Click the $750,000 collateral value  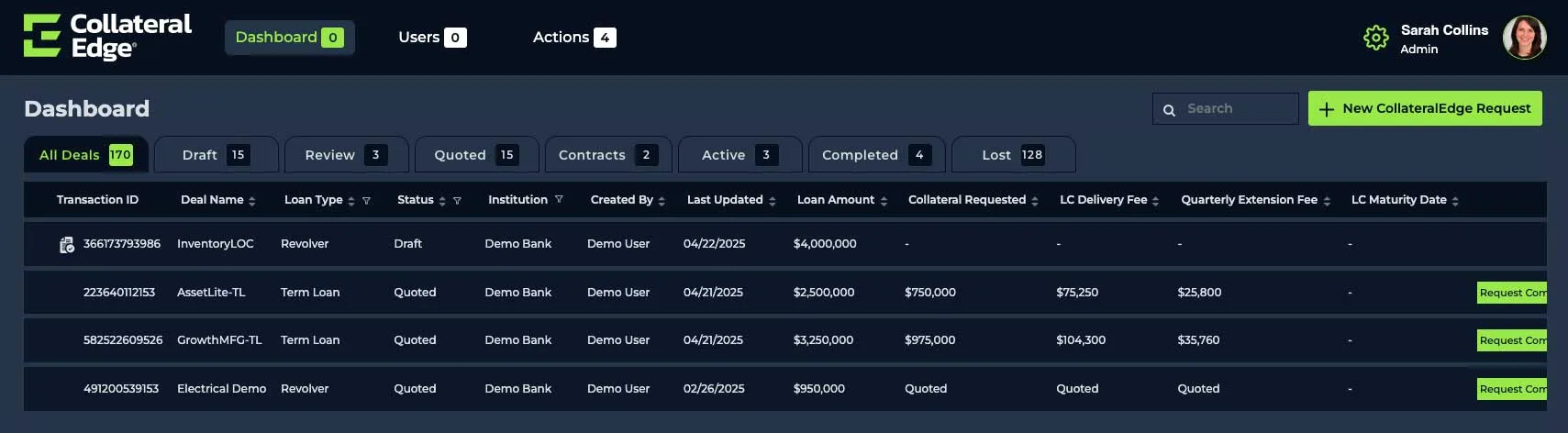(930, 293)
